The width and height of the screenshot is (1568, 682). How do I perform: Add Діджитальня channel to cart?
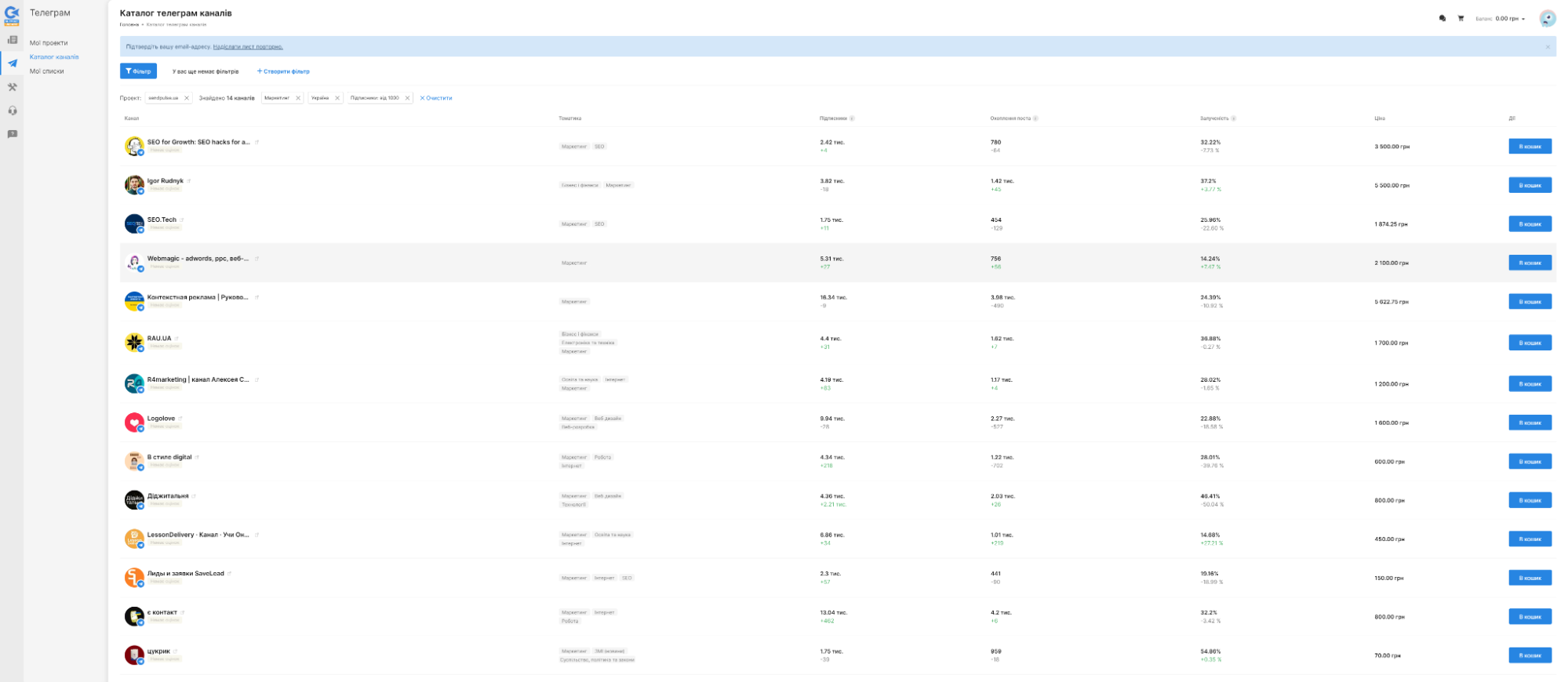click(1530, 500)
